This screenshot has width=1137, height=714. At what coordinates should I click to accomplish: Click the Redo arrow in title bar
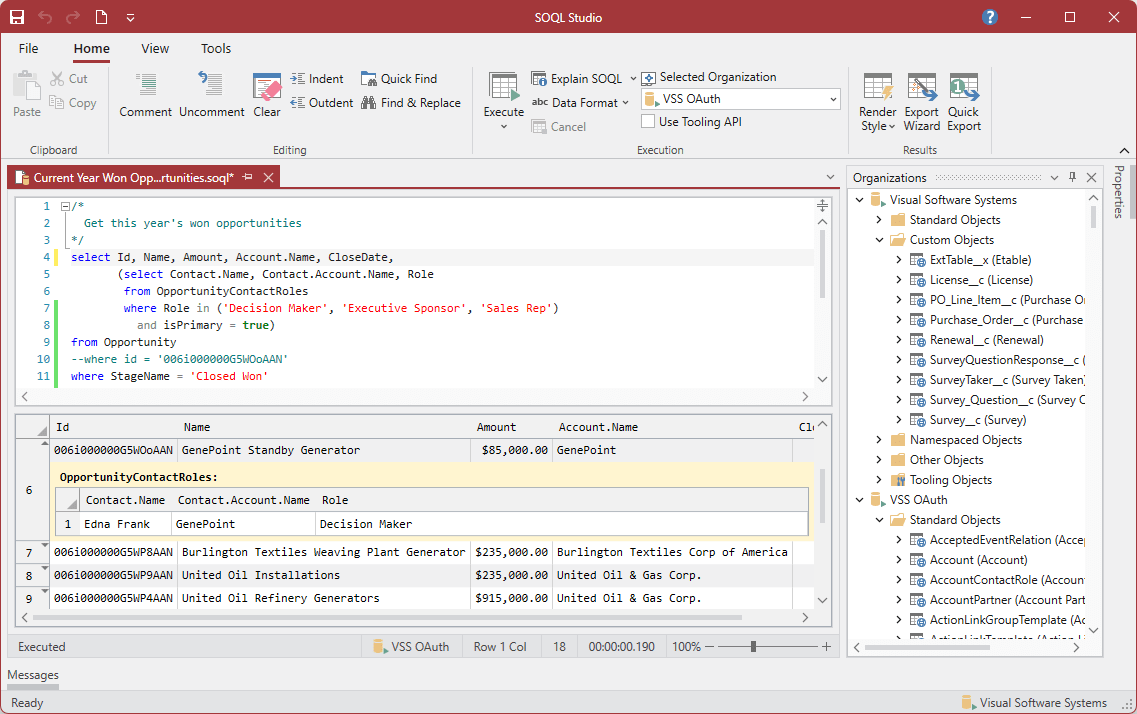pos(73,17)
